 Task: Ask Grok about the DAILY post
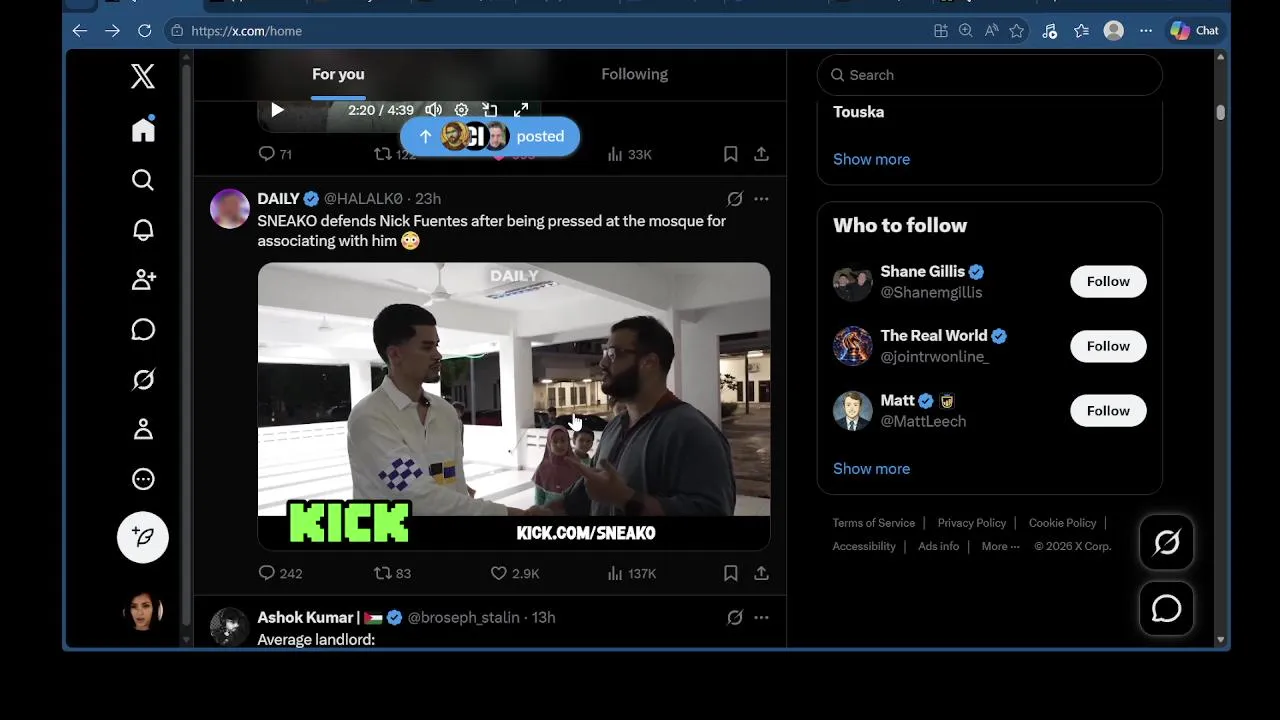[x=735, y=199]
